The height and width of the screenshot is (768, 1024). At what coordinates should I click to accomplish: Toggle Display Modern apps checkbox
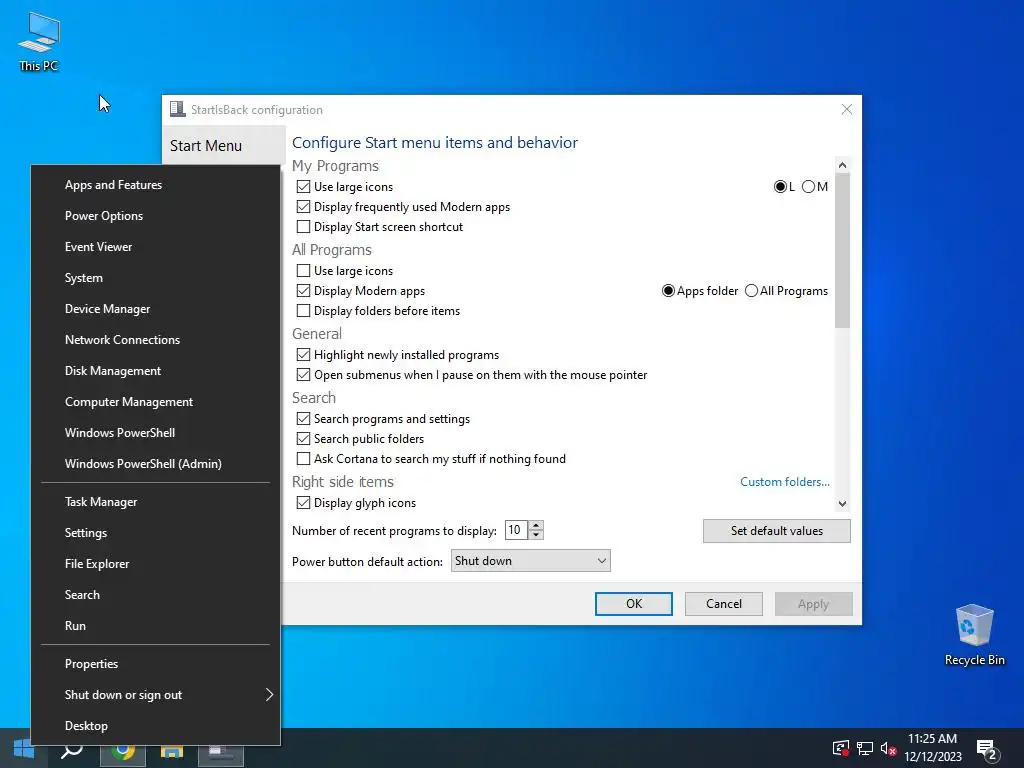[303, 291]
